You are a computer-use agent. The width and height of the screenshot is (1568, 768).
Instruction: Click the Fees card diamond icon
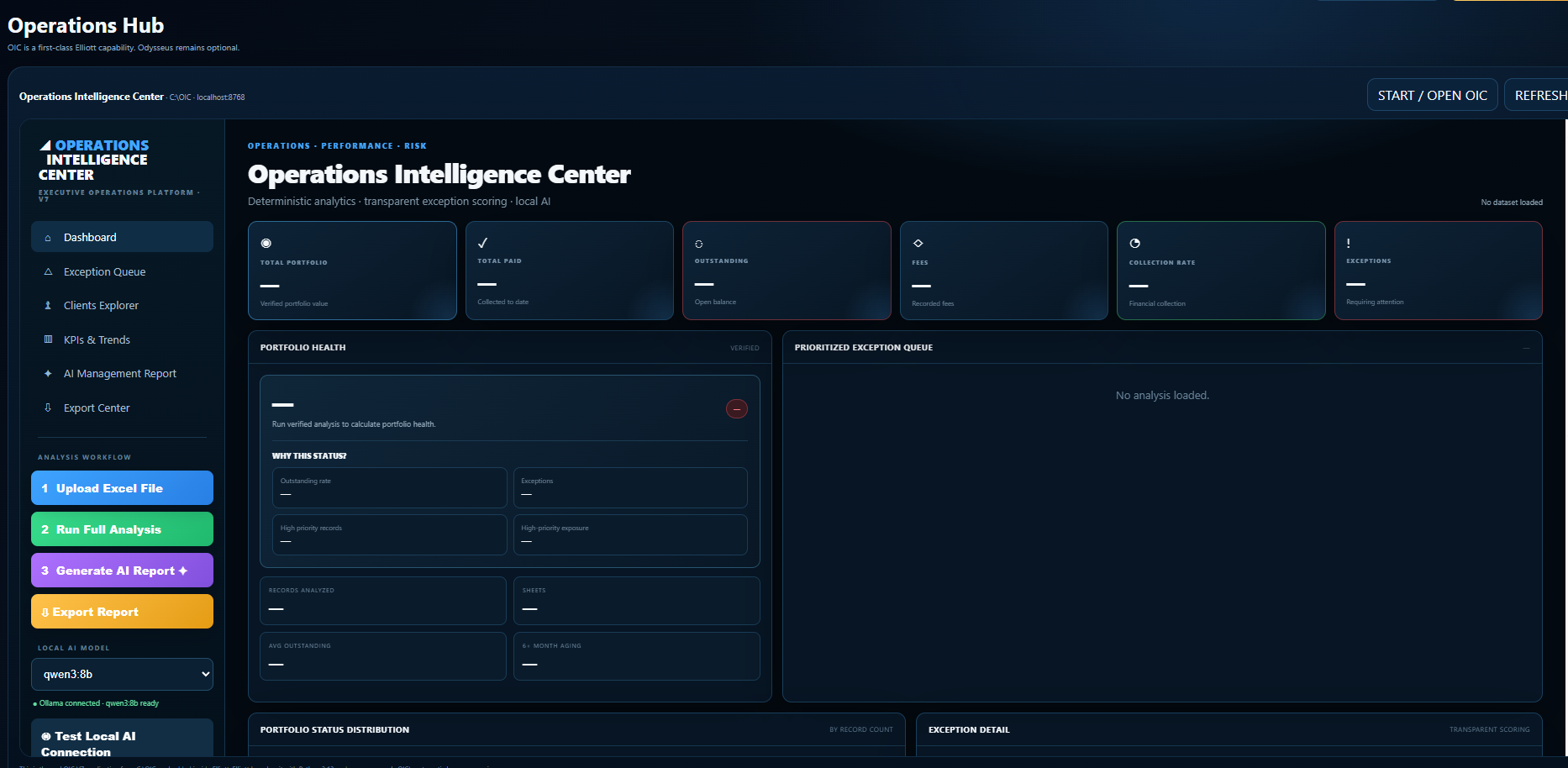coord(918,243)
